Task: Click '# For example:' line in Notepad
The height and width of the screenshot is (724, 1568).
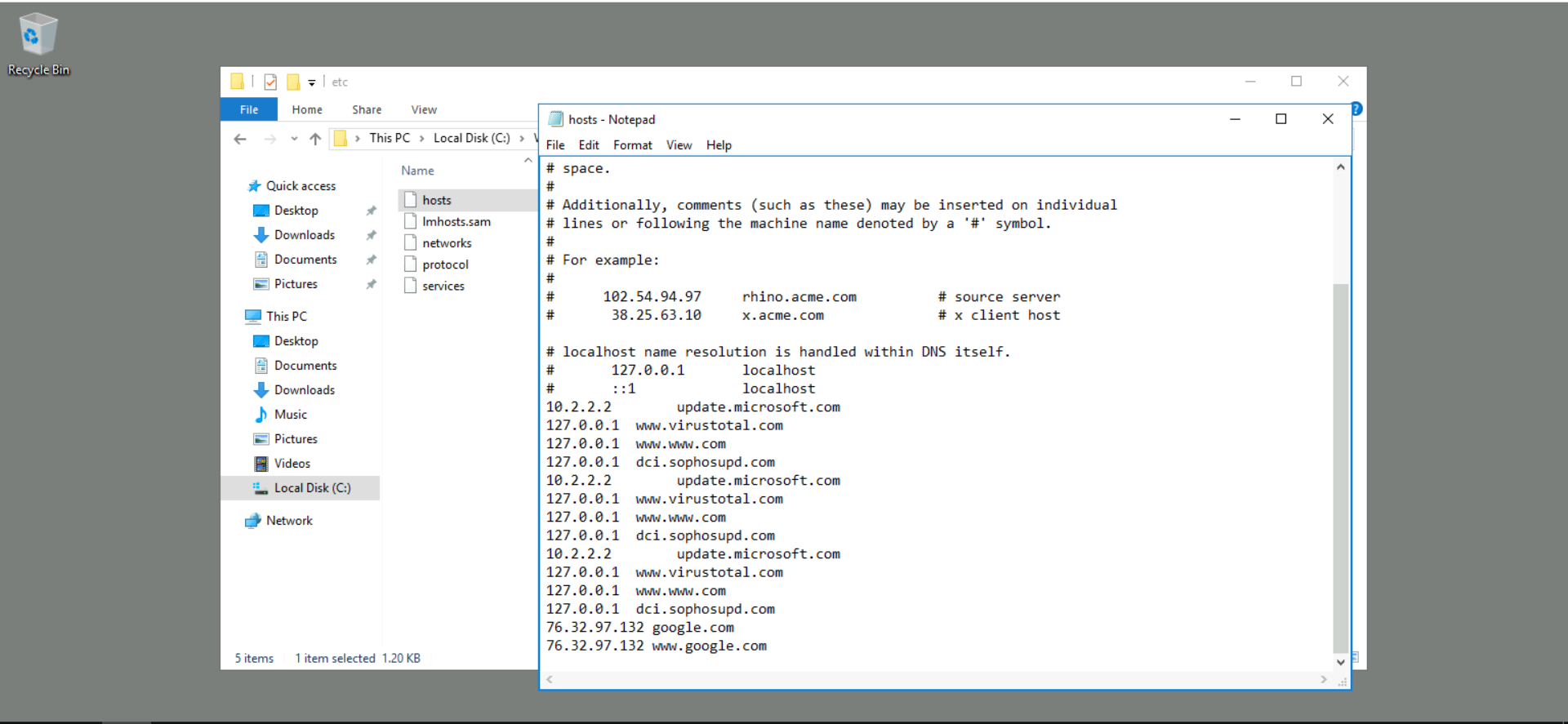Action: pos(603,260)
